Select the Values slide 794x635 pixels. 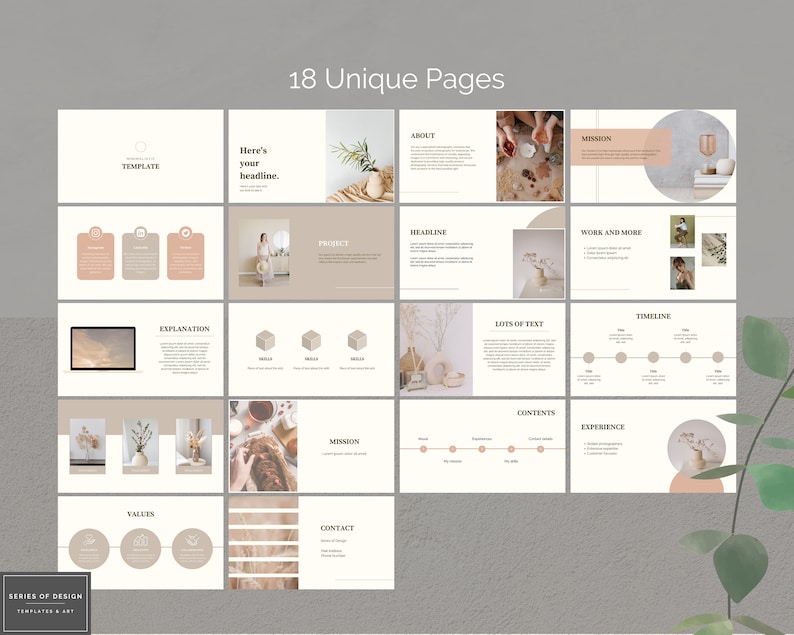point(141,542)
